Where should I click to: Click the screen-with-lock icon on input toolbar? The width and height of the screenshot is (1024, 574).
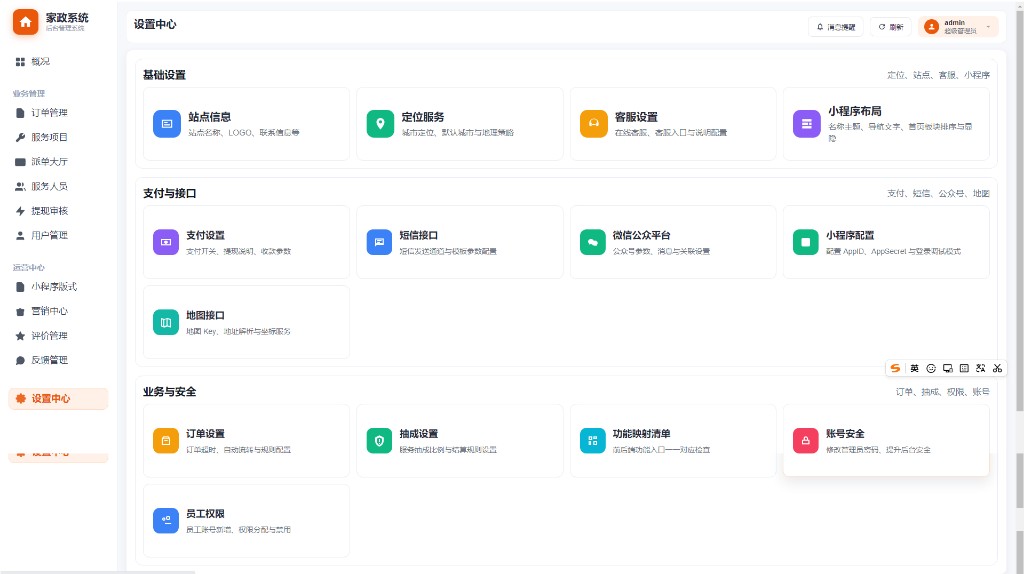[948, 368]
